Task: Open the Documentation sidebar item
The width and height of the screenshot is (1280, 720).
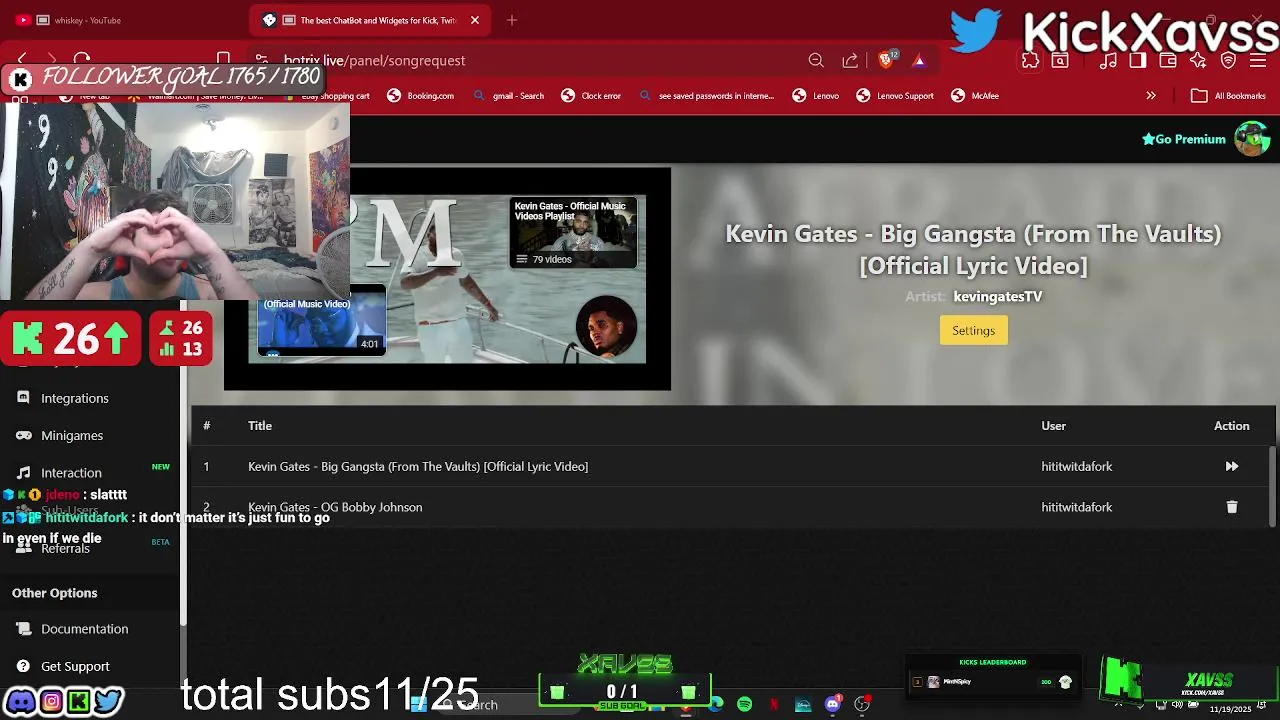Action: point(72,629)
